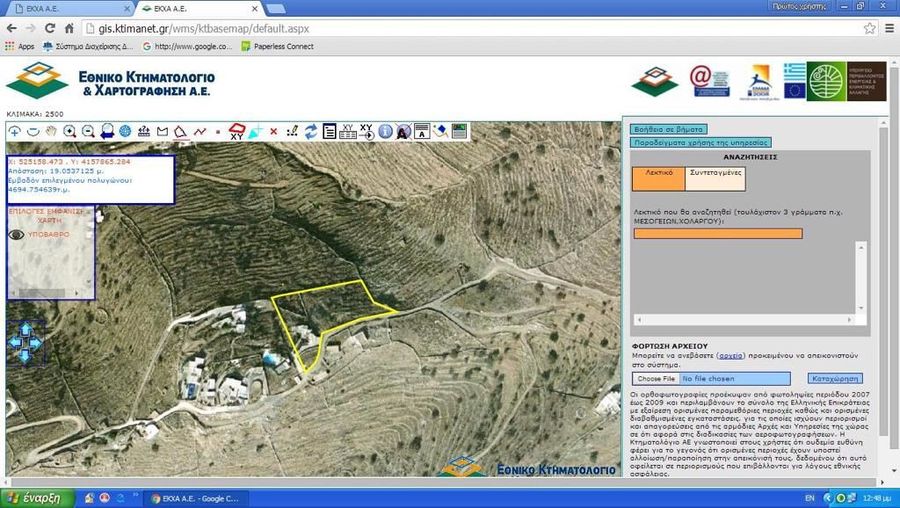Toggle the ΥΠΟΒΑΘΡΟ layer eye icon
The image size is (900, 508).
coord(16,235)
